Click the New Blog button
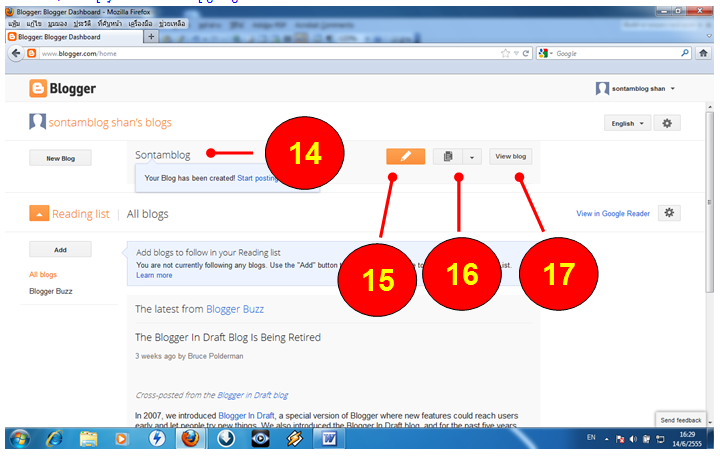Viewport: 720px width, 456px height. click(60, 158)
